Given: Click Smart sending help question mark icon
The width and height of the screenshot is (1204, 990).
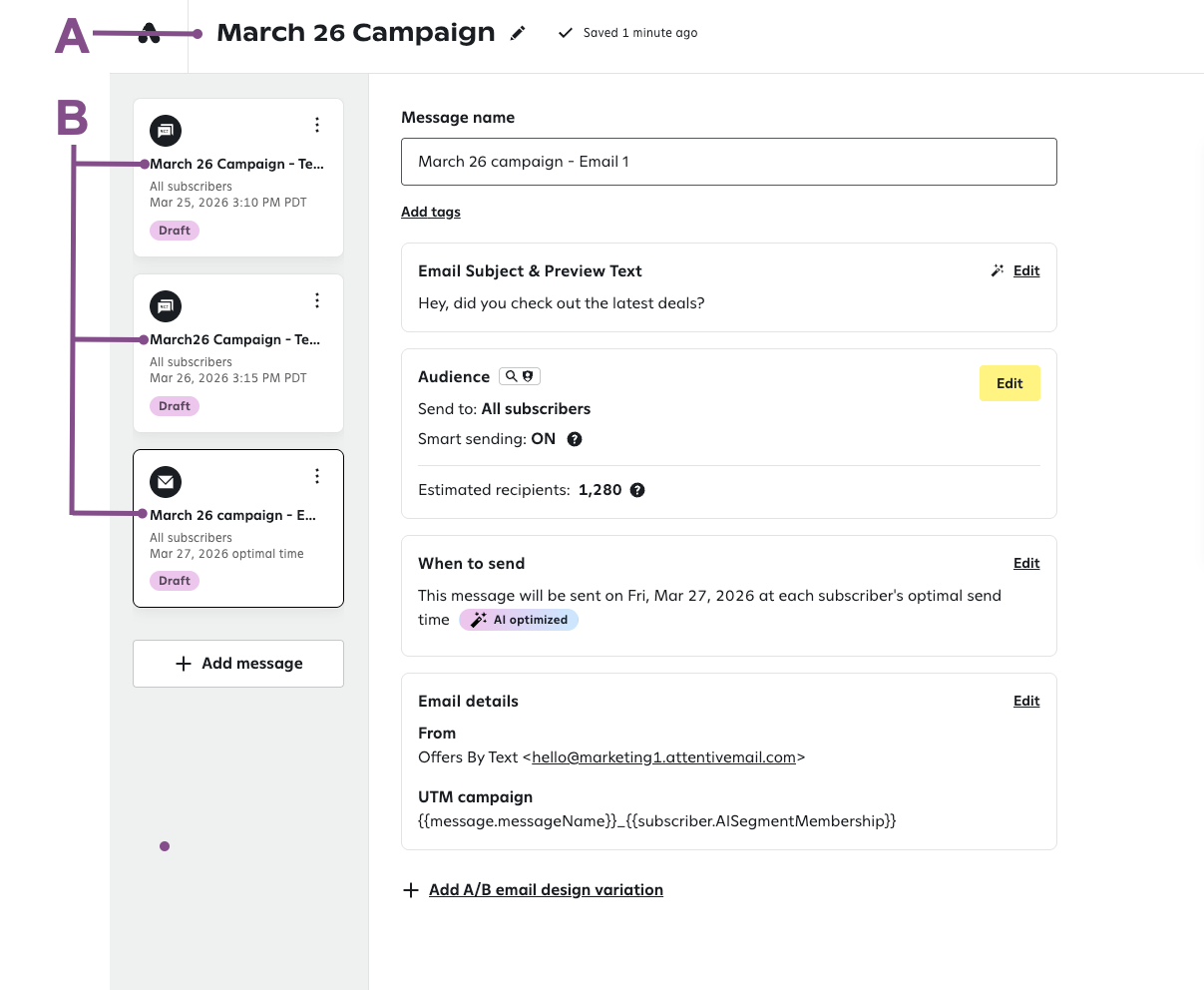Looking at the screenshot, I should click(x=575, y=439).
